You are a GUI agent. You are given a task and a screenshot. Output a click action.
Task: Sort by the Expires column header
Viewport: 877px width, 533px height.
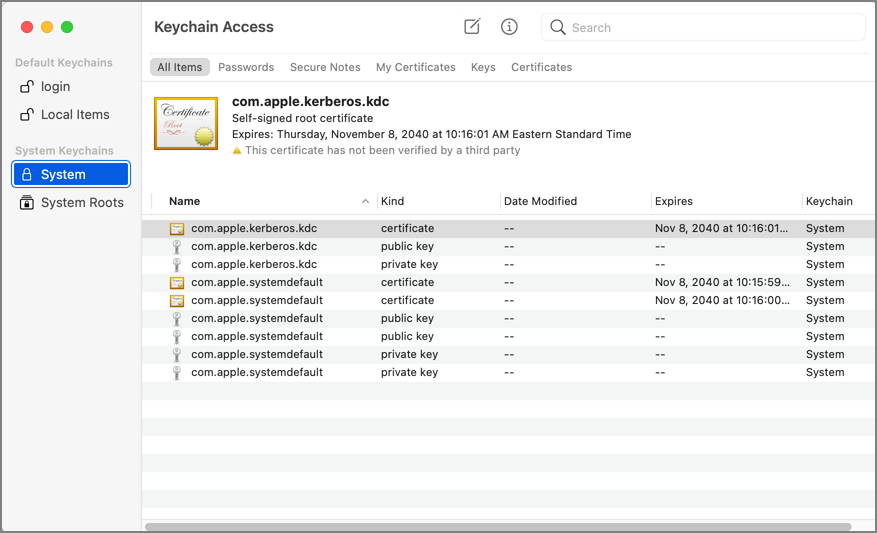(x=674, y=201)
